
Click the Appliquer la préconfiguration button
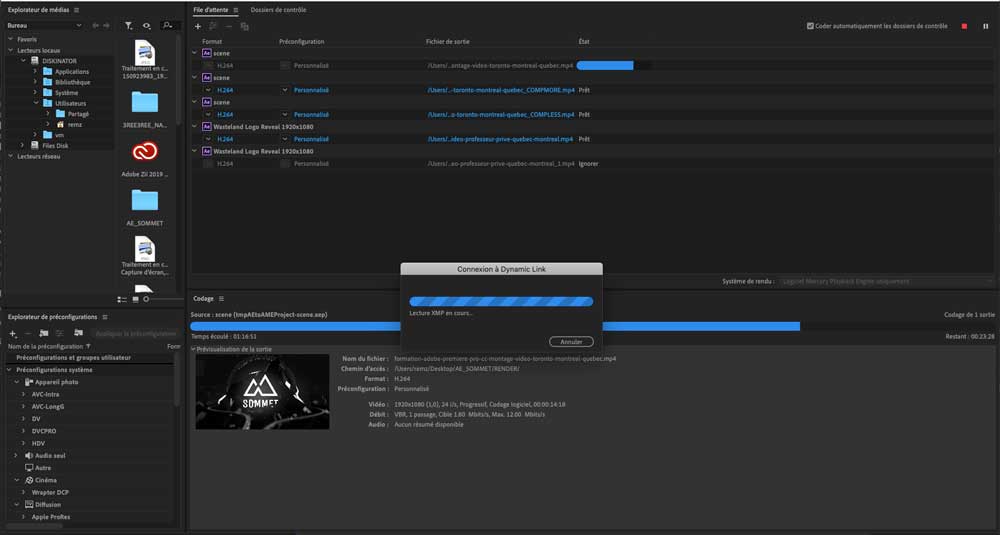(136, 333)
